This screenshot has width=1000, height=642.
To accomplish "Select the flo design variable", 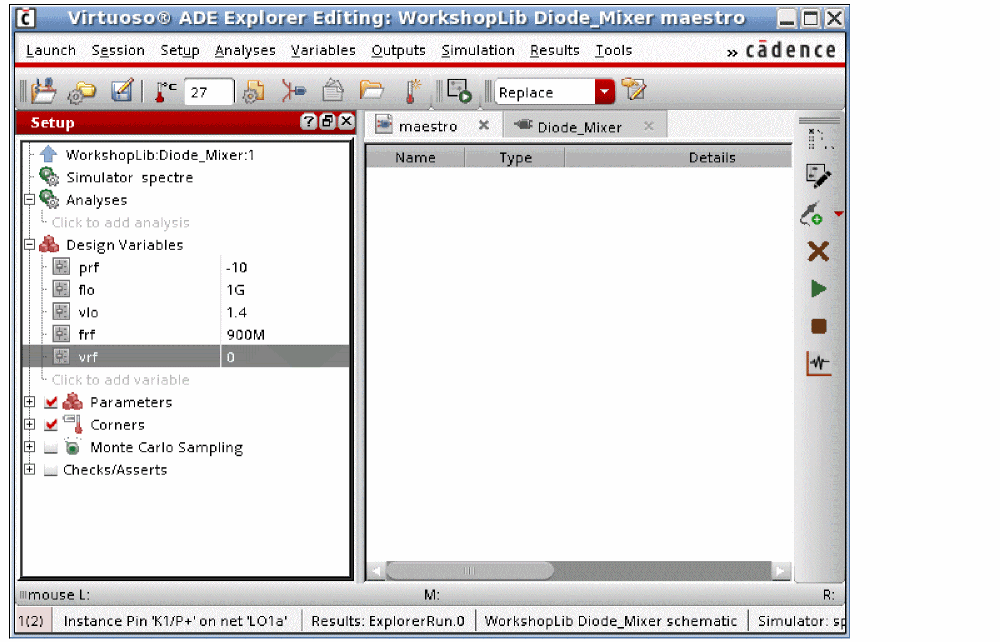I will [87, 290].
